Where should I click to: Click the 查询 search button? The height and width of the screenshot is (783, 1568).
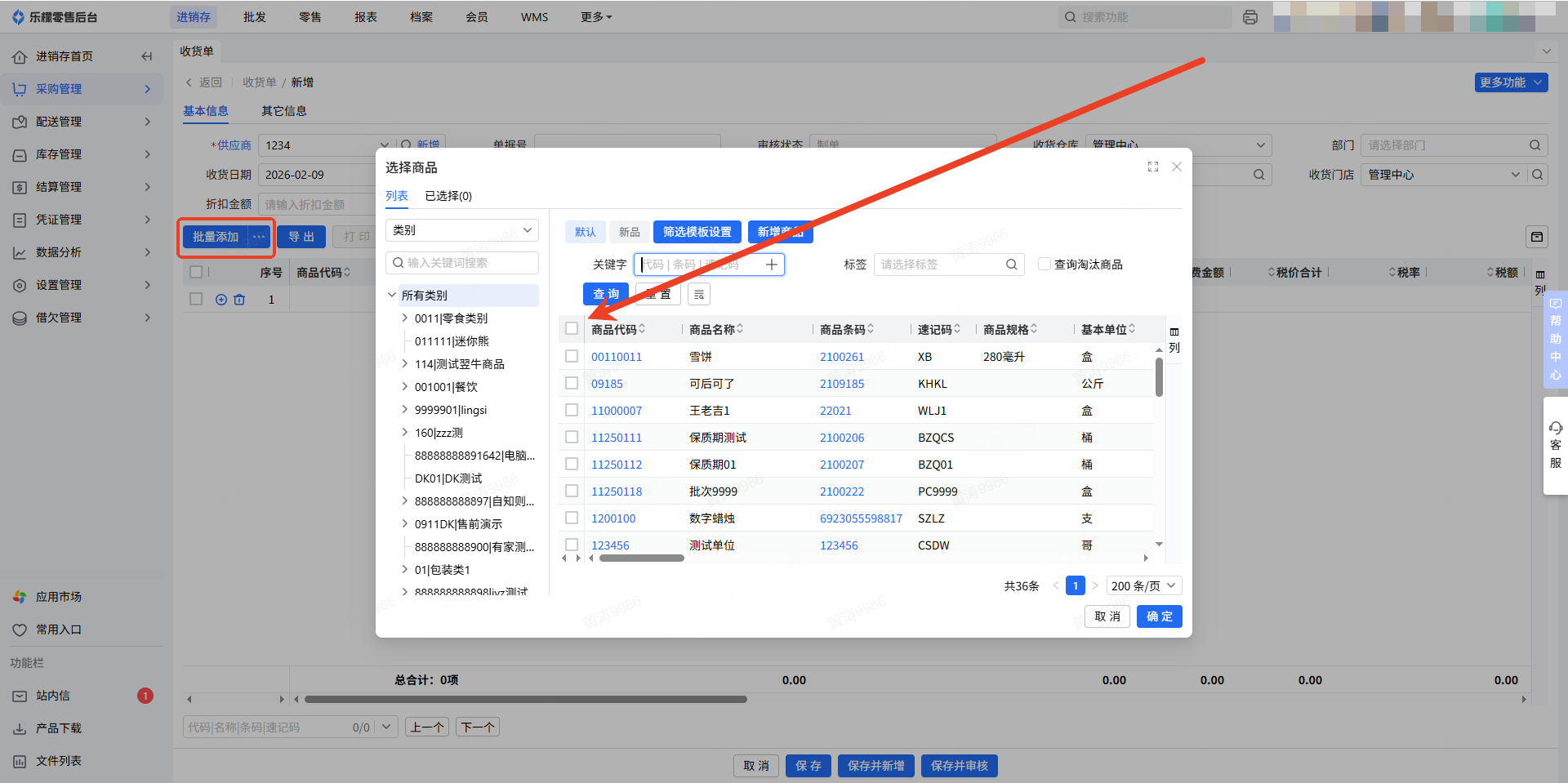tap(606, 294)
